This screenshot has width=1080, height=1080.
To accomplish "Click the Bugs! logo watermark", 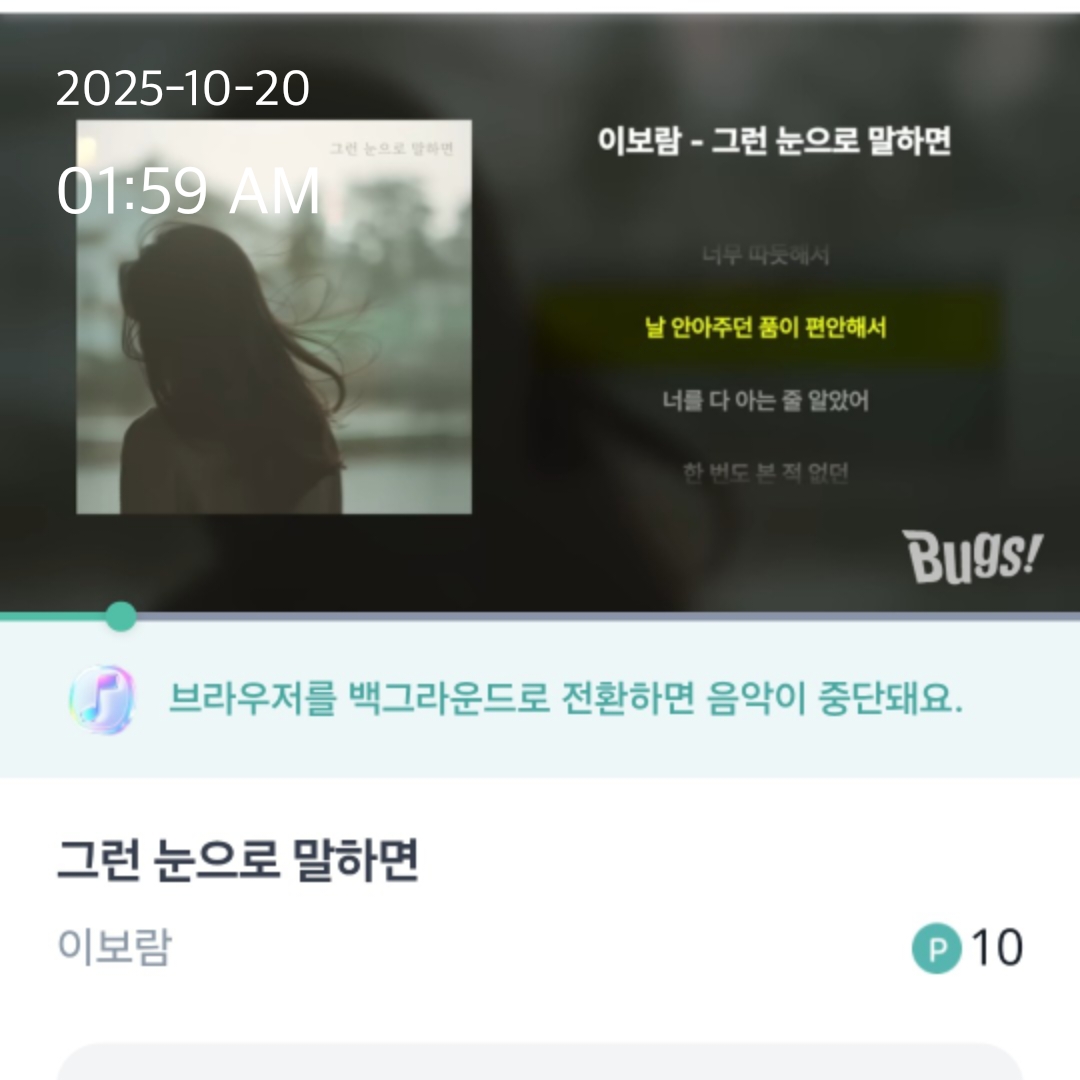I will pos(972,557).
